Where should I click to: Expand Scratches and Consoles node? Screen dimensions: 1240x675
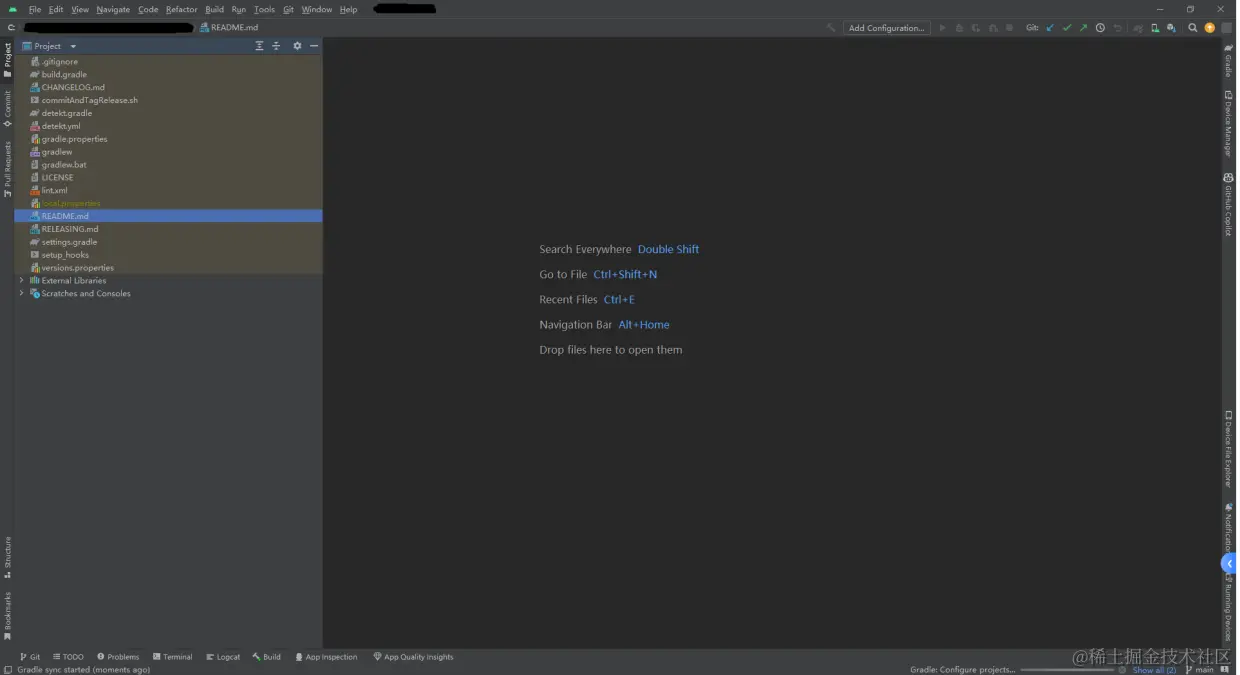tap(21, 294)
